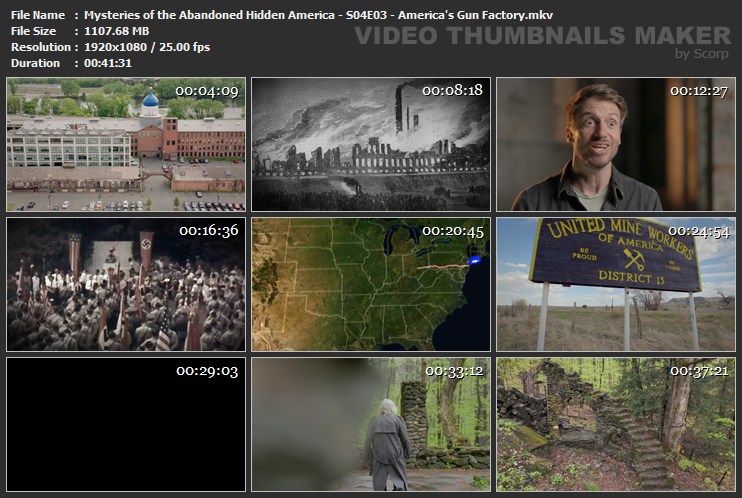Click the timestamp 00:24:54
This screenshot has width=742, height=498.
click(x=698, y=231)
